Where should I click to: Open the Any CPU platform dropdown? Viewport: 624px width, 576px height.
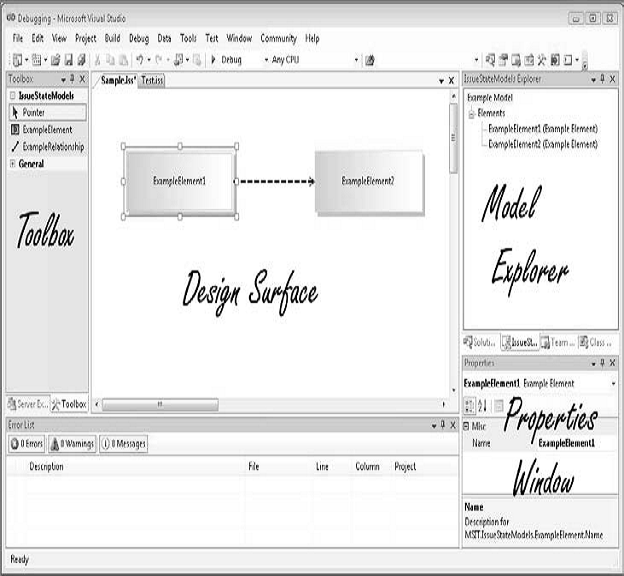pos(314,60)
